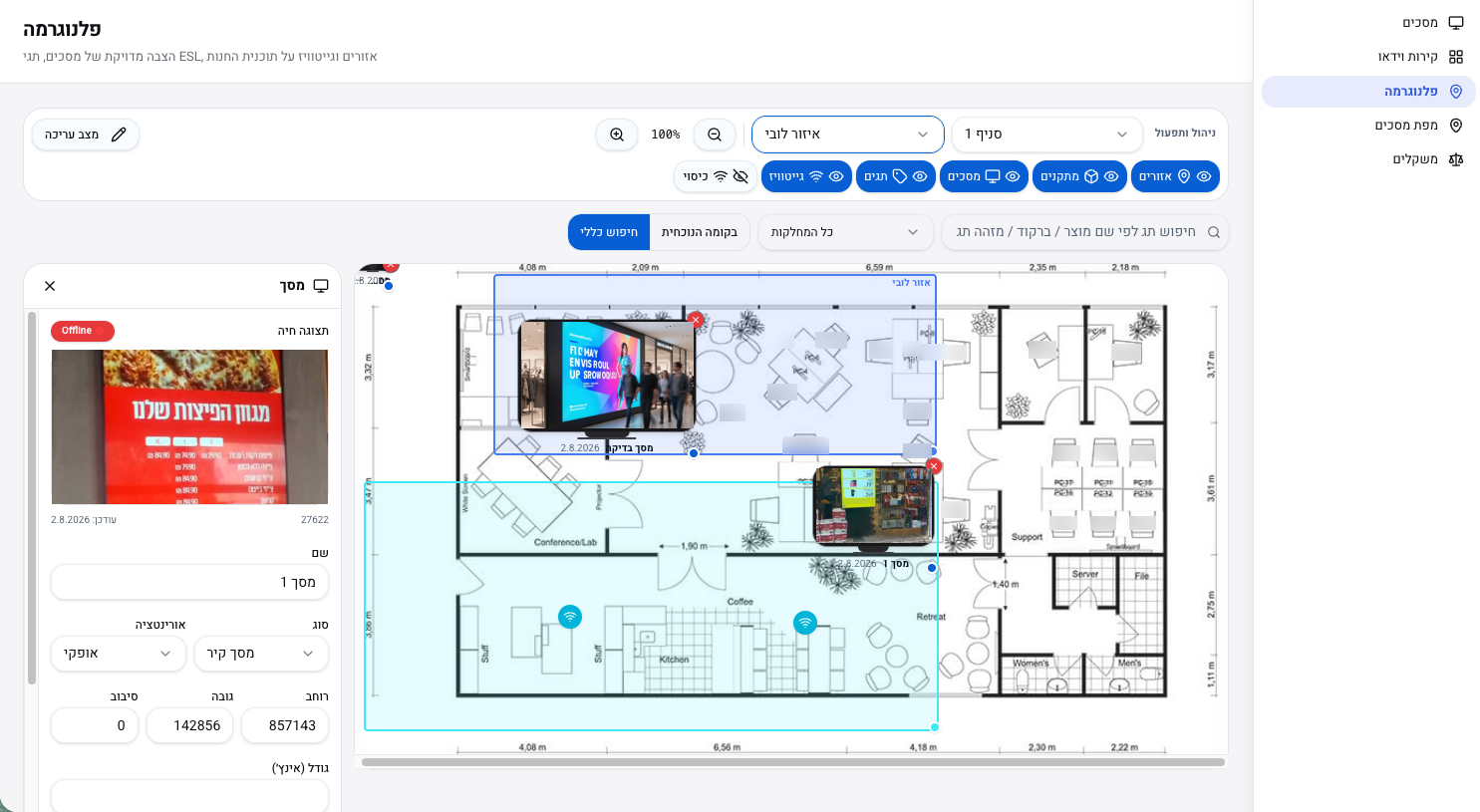This screenshot has height=812, width=1480.
Task: Click the zoom out magnifier button
Action: (x=715, y=135)
